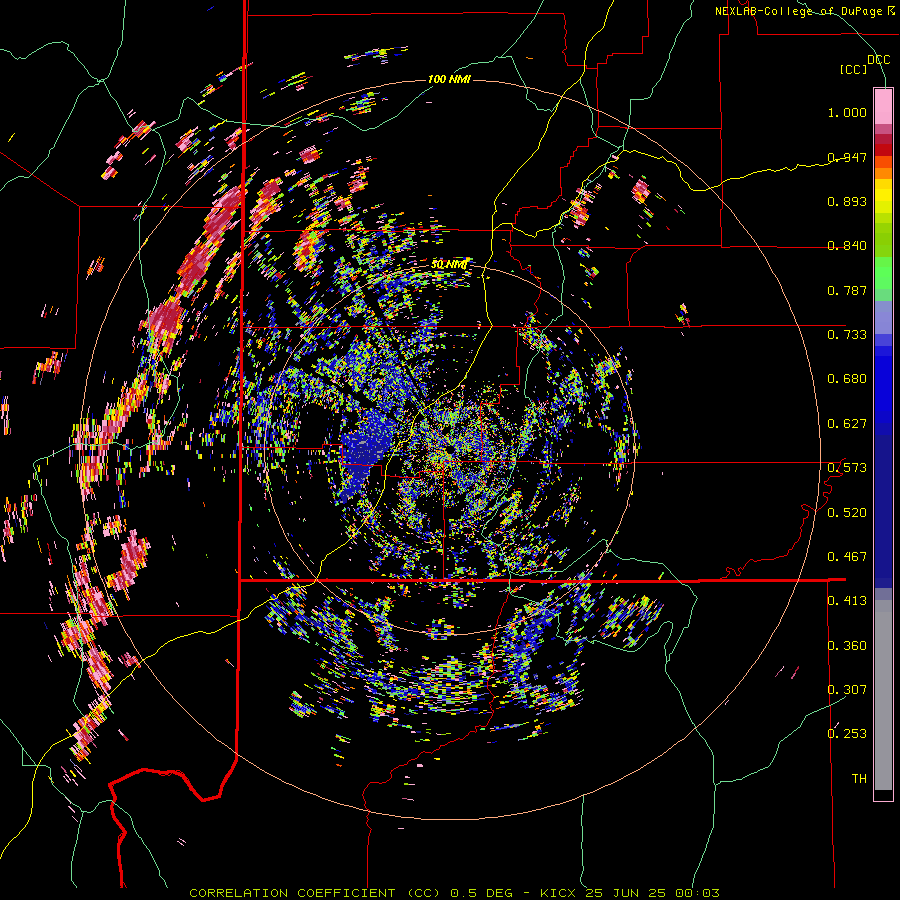
Task: Select the 0.573 scale value
Action: 847,468
